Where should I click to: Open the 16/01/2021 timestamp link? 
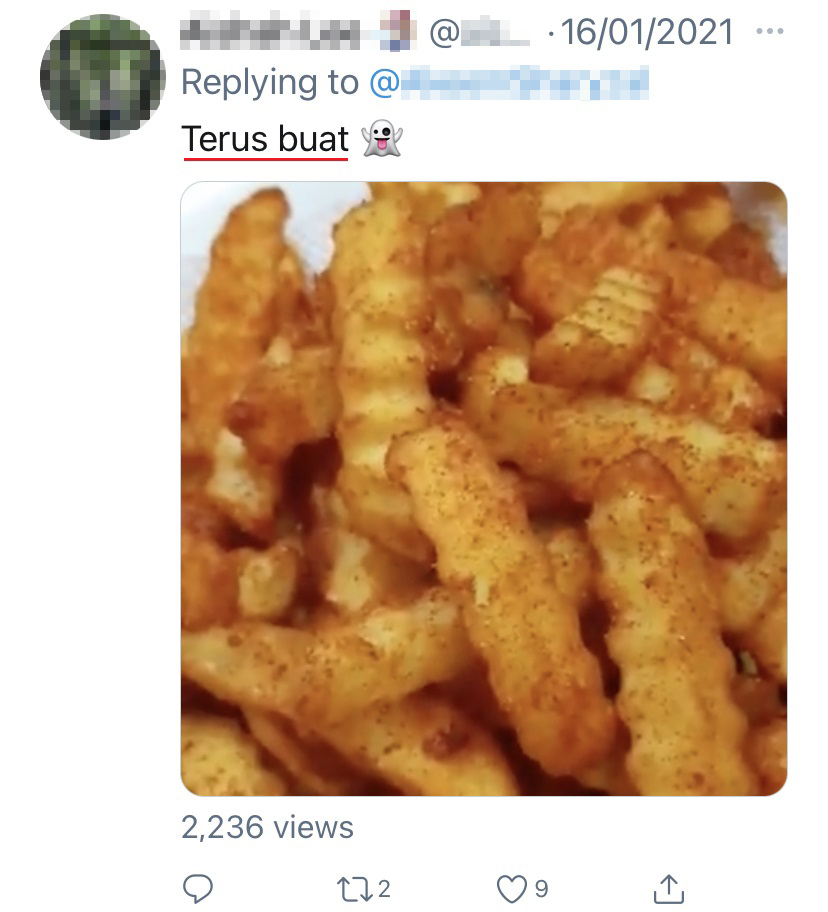(648, 33)
